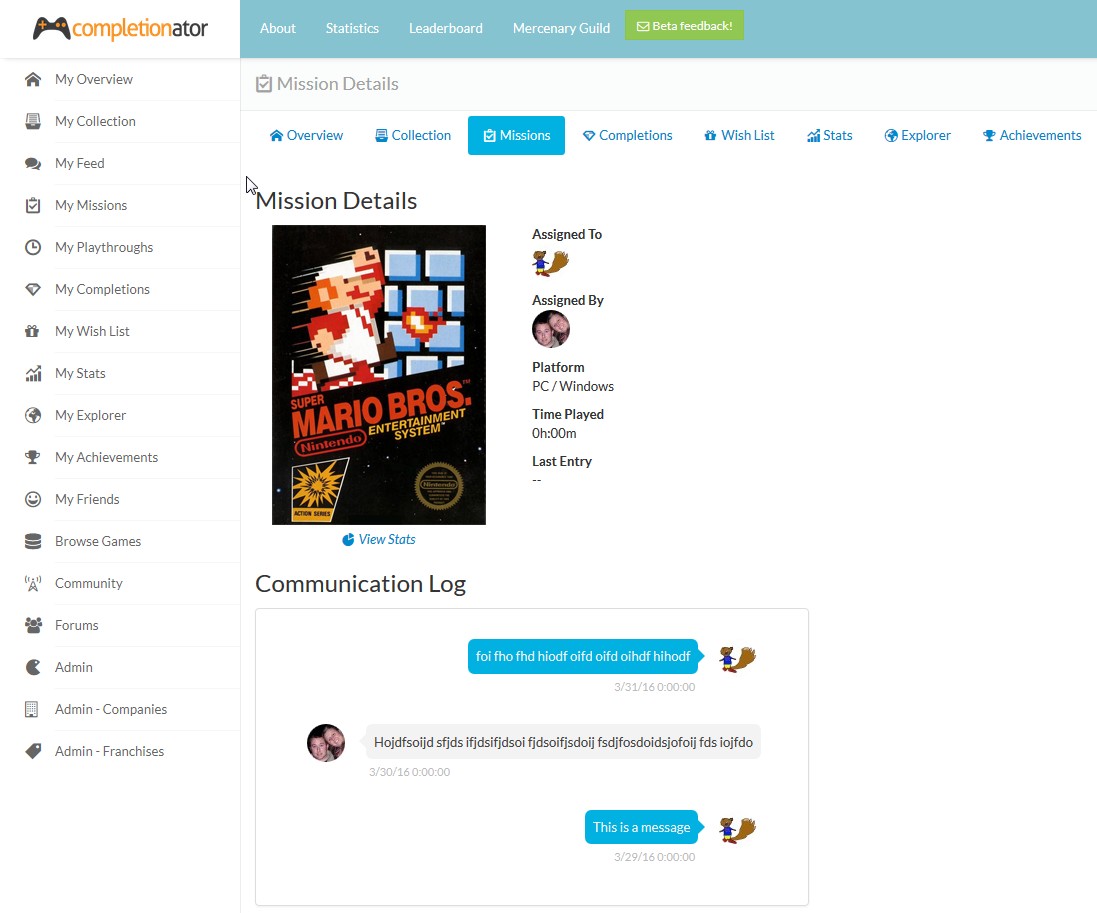Open Mercenary Guild in the top bar
Image resolution: width=1097 pixels, height=913 pixels.
click(x=561, y=28)
